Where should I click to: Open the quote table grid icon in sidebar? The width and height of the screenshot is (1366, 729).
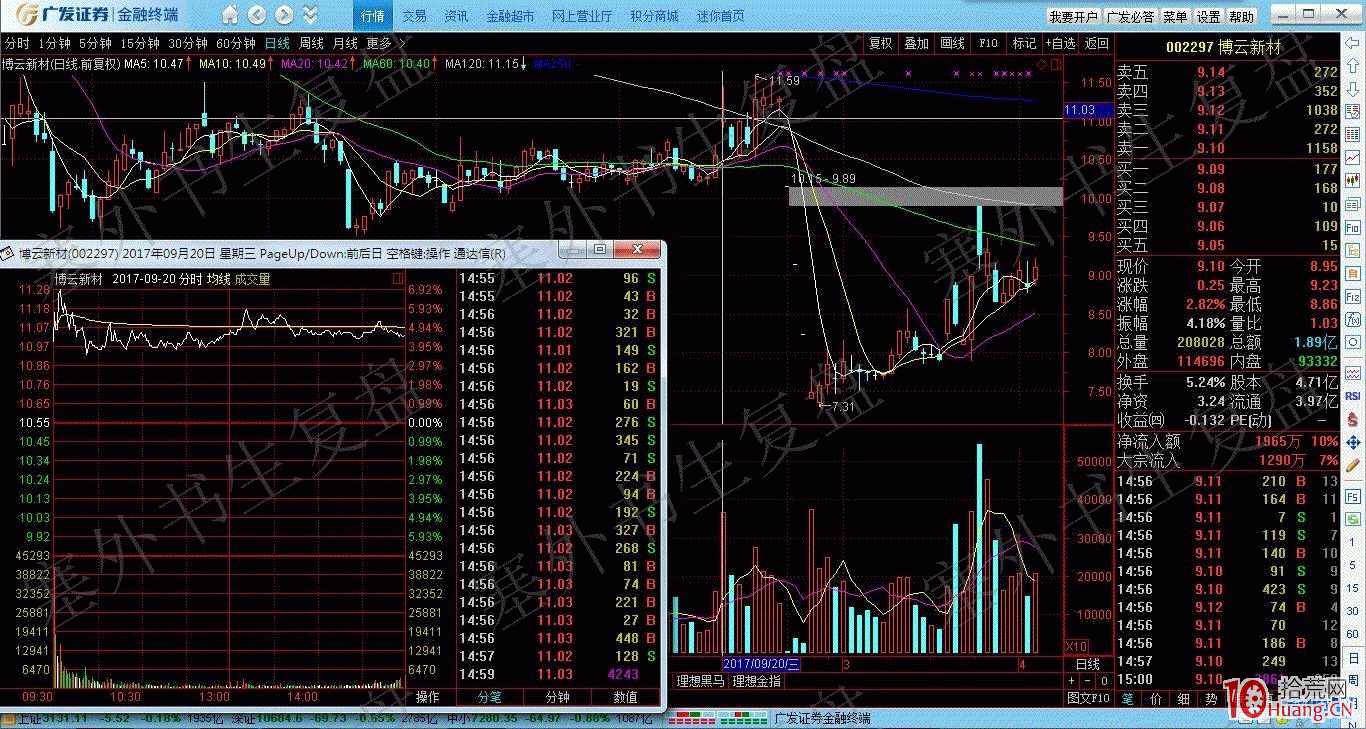tap(1352, 135)
